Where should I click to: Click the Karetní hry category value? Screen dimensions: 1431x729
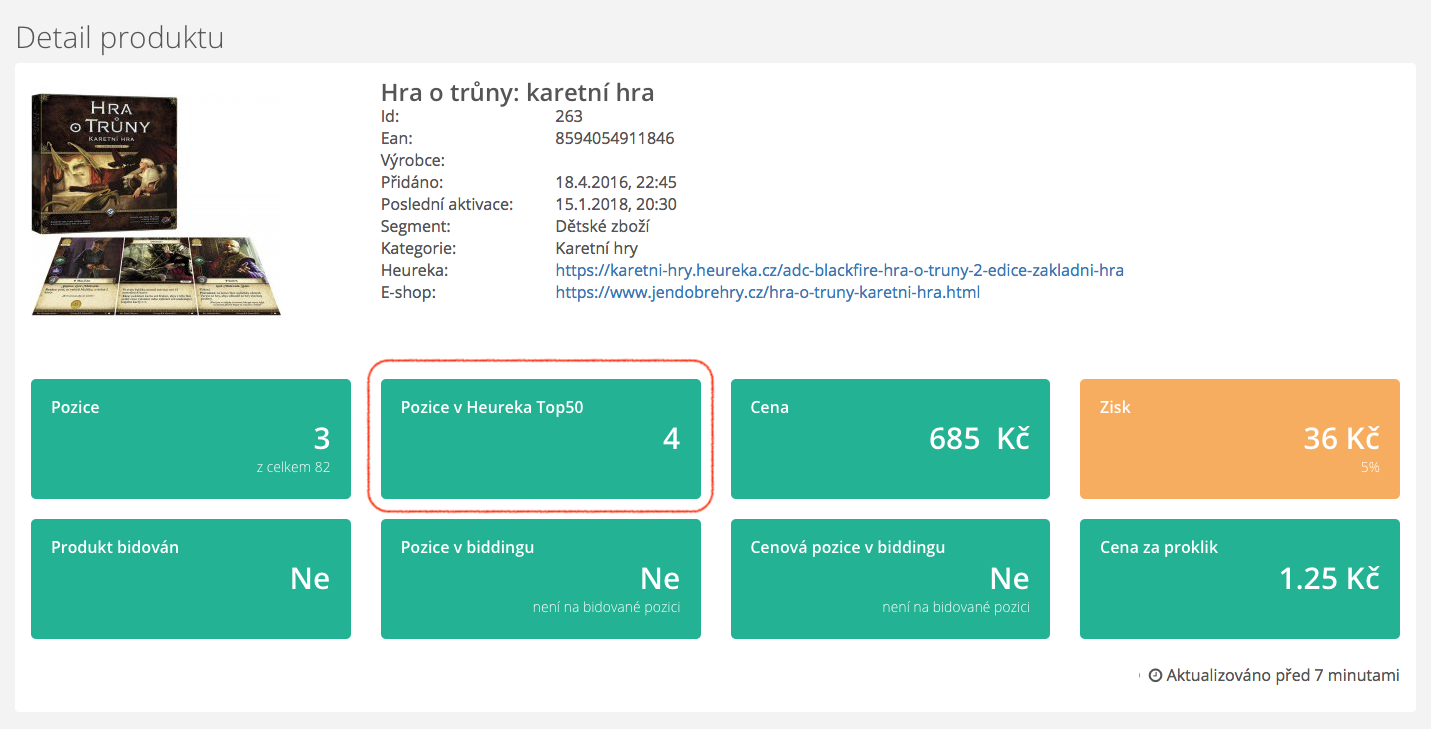pyautogui.click(x=596, y=248)
